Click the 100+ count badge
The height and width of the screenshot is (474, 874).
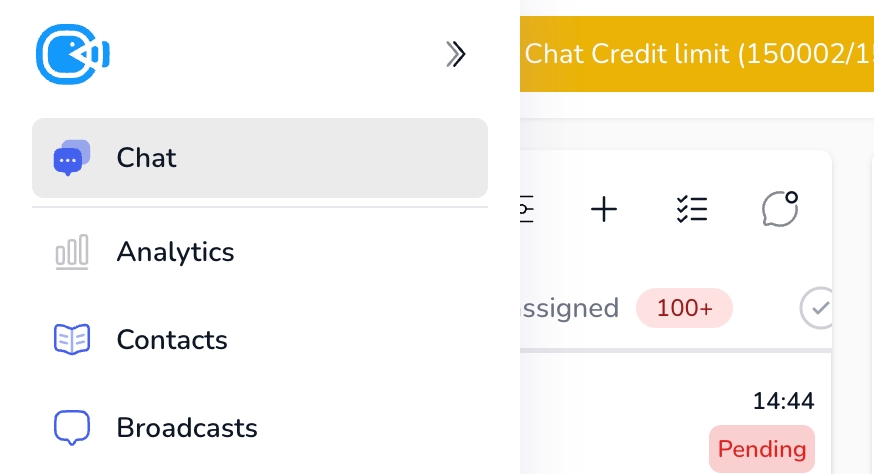(x=685, y=308)
